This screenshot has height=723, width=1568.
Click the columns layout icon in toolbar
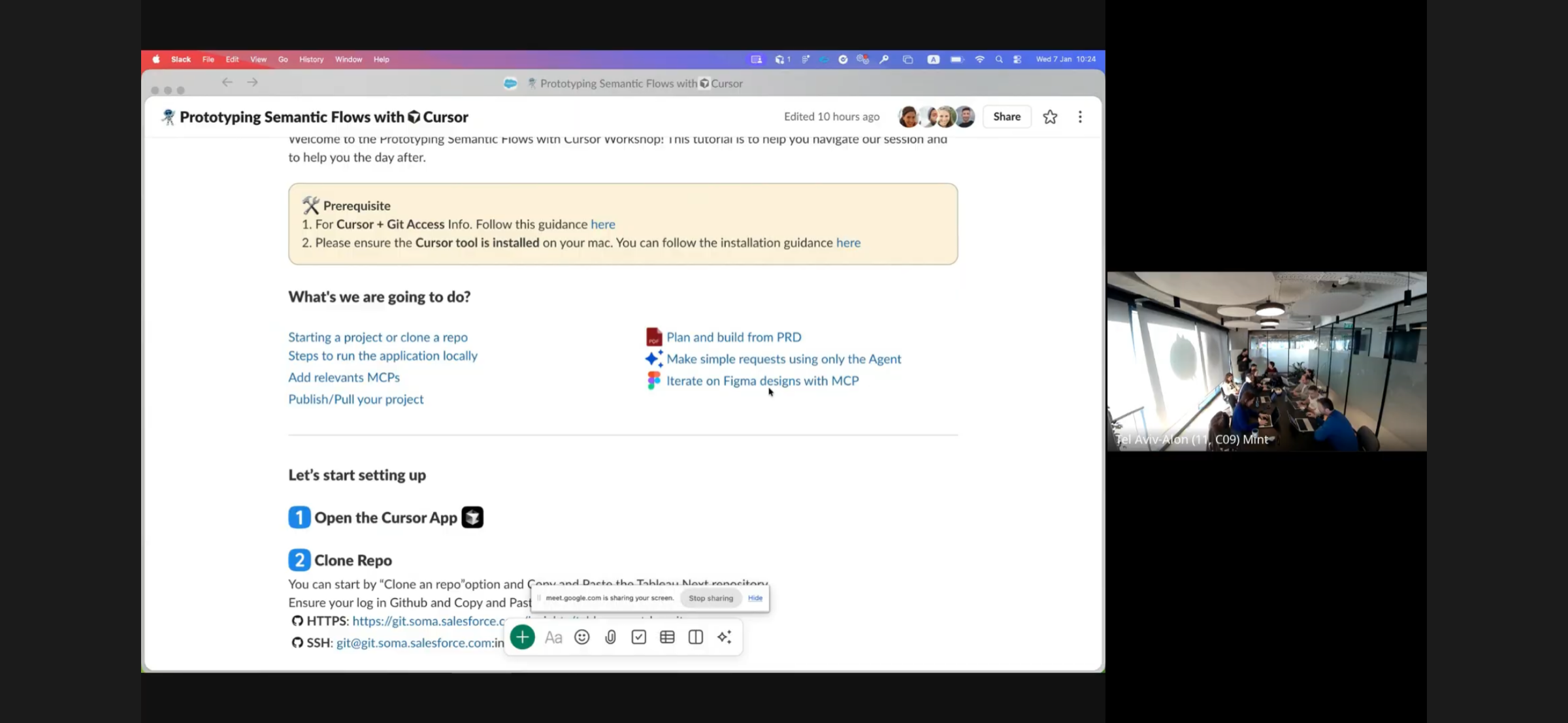696,637
